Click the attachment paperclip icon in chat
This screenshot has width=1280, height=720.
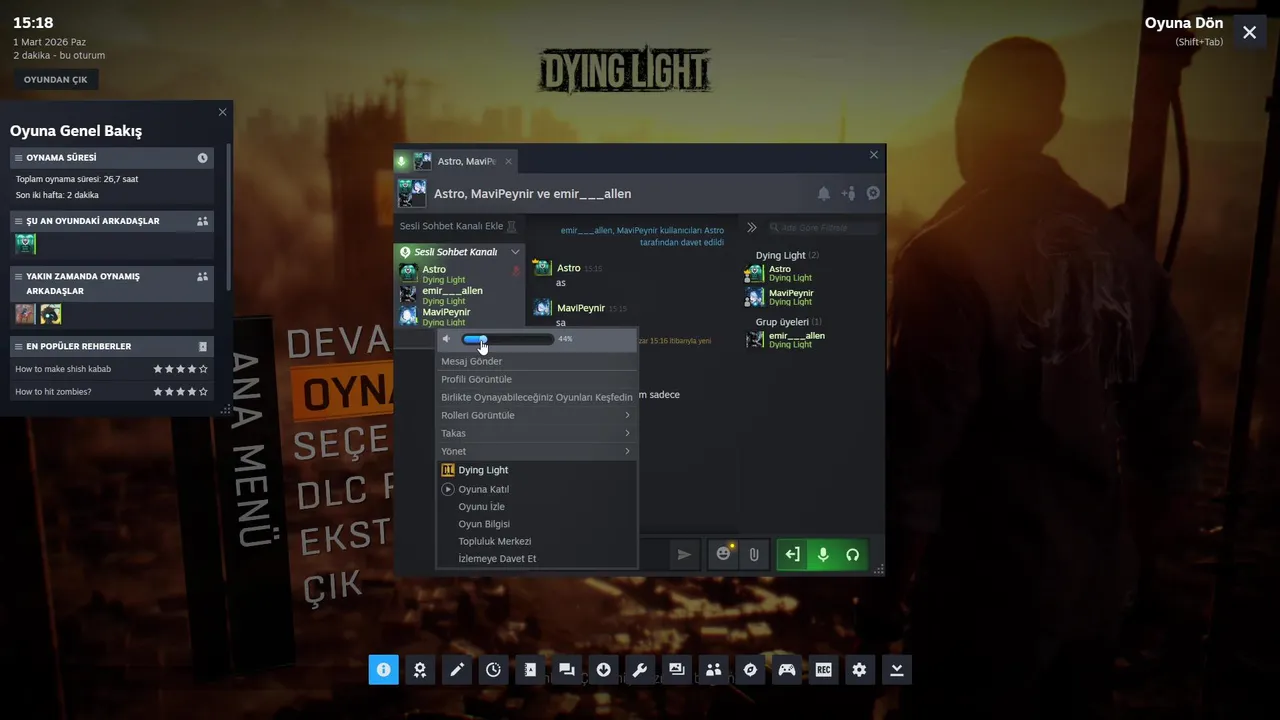pos(754,554)
